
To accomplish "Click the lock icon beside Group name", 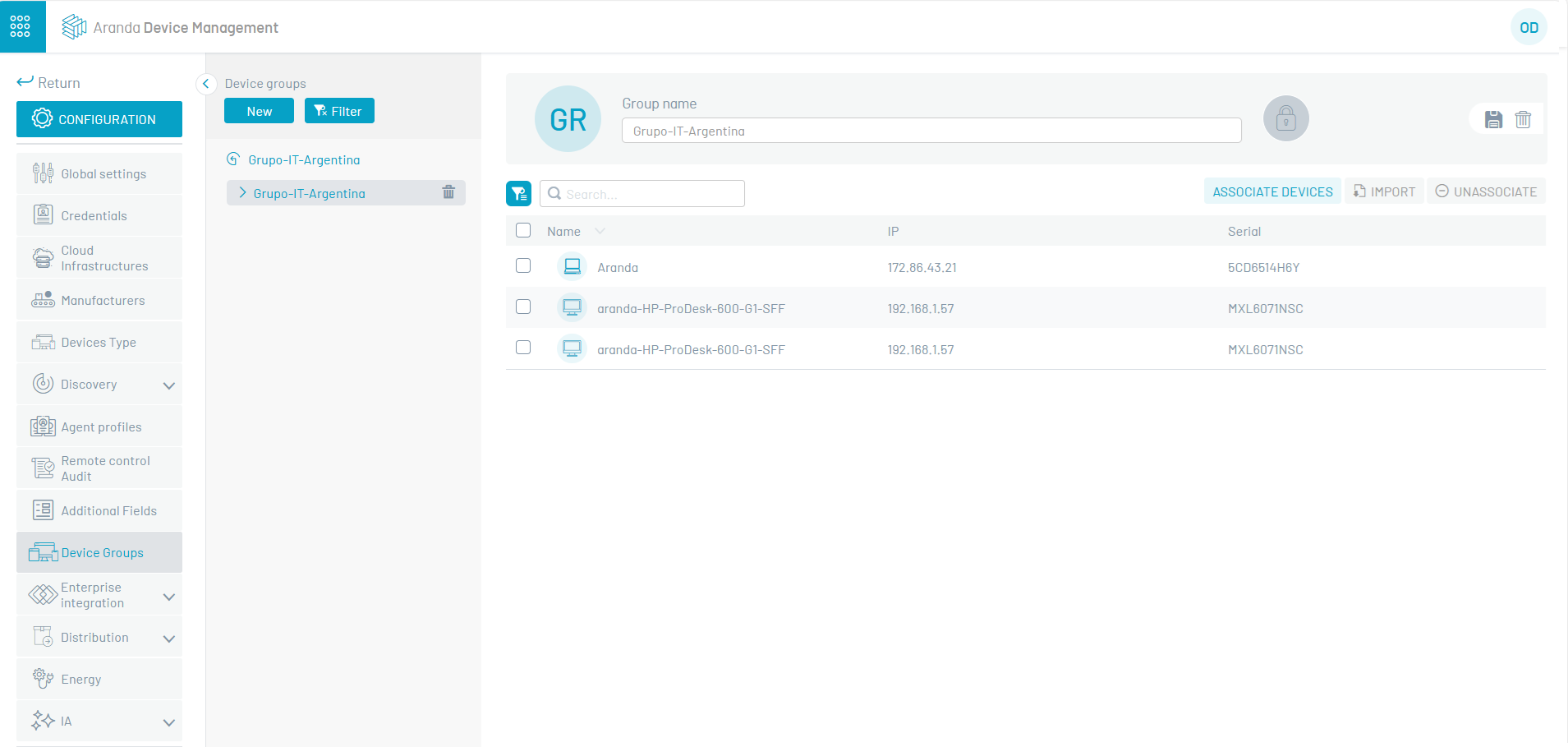I will 1285,119.
